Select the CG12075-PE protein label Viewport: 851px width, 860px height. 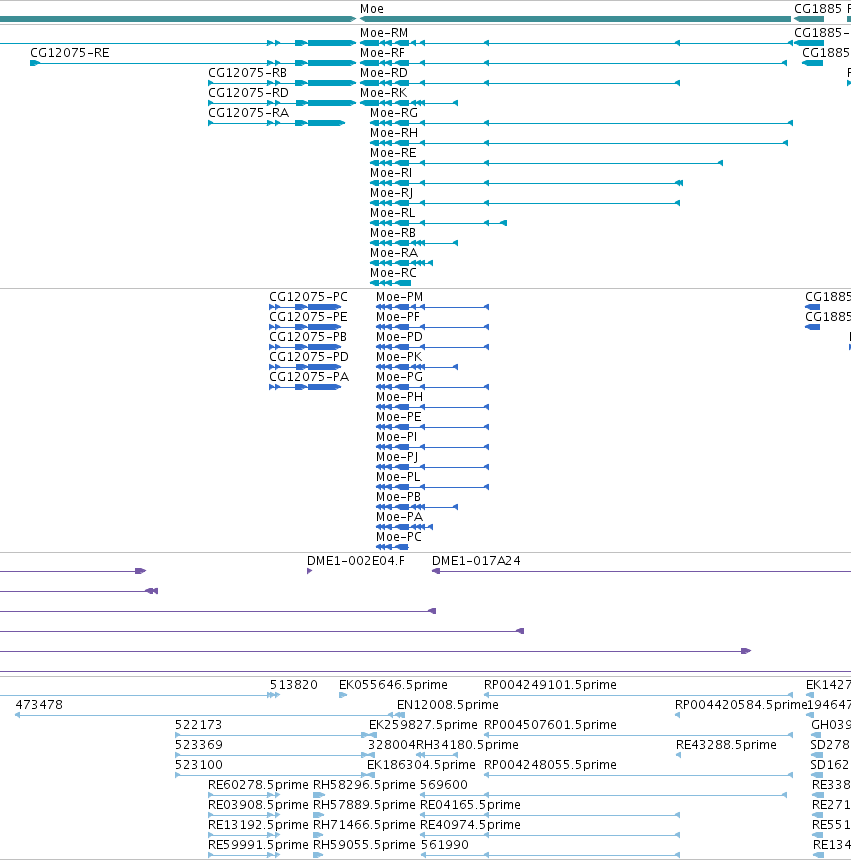click(308, 317)
